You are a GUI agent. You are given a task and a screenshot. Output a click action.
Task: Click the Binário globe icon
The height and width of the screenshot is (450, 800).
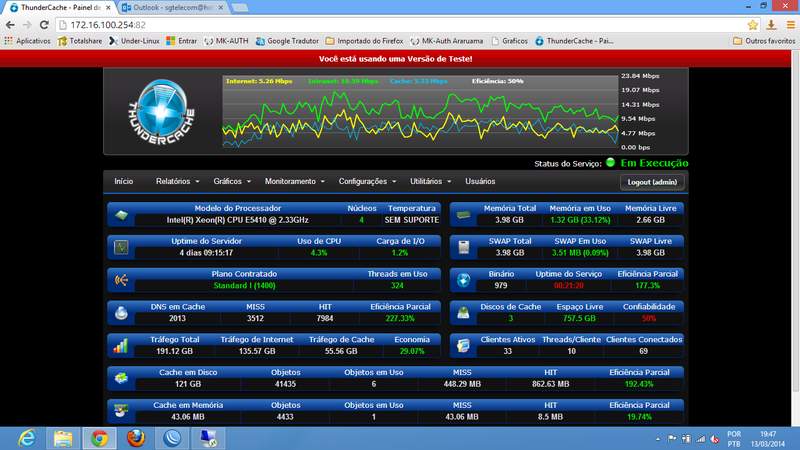coord(463,280)
